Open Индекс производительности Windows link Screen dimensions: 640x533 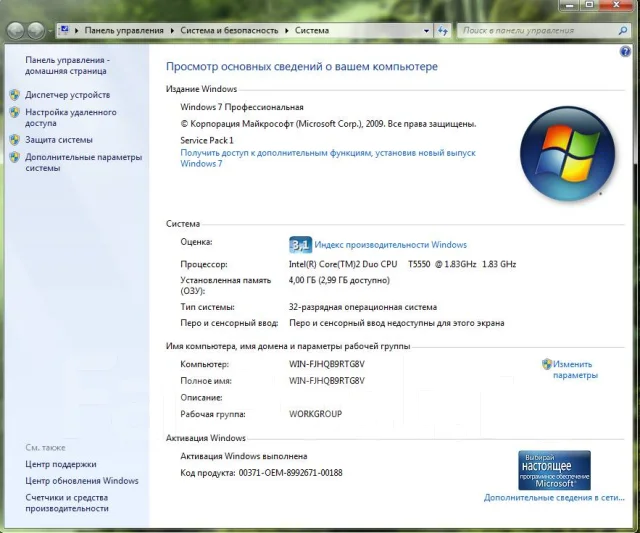[x=391, y=245]
